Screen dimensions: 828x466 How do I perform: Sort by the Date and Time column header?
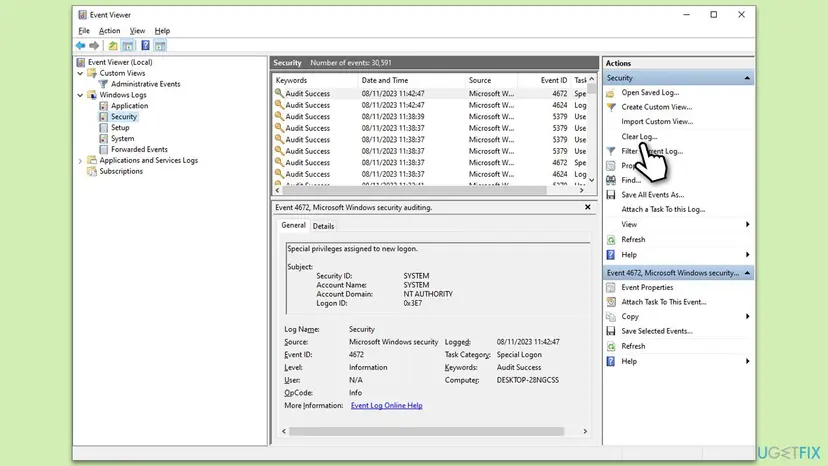[x=411, y=80]
